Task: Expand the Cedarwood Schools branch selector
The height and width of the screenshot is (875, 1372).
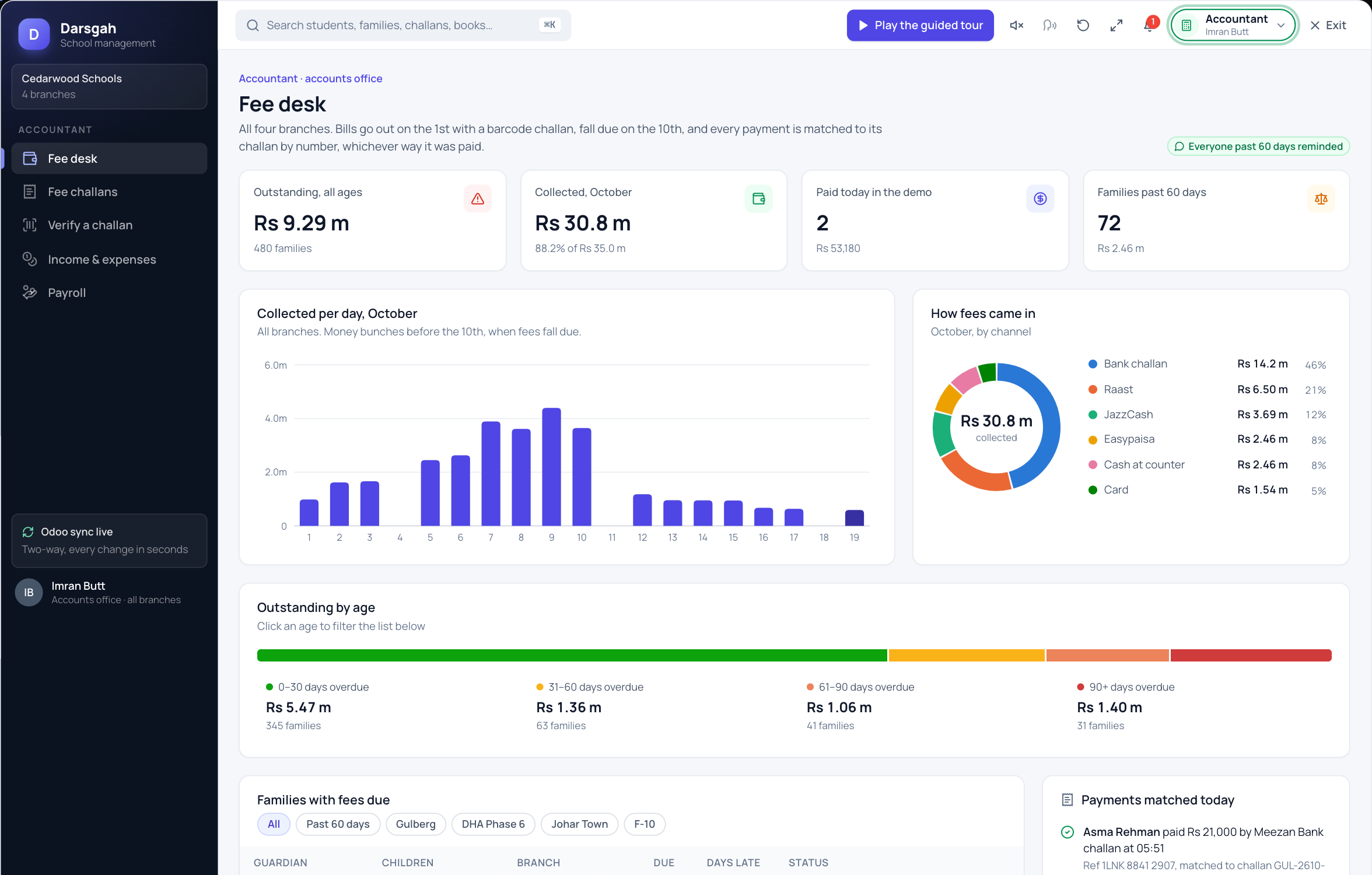Action: pos(109,86)
